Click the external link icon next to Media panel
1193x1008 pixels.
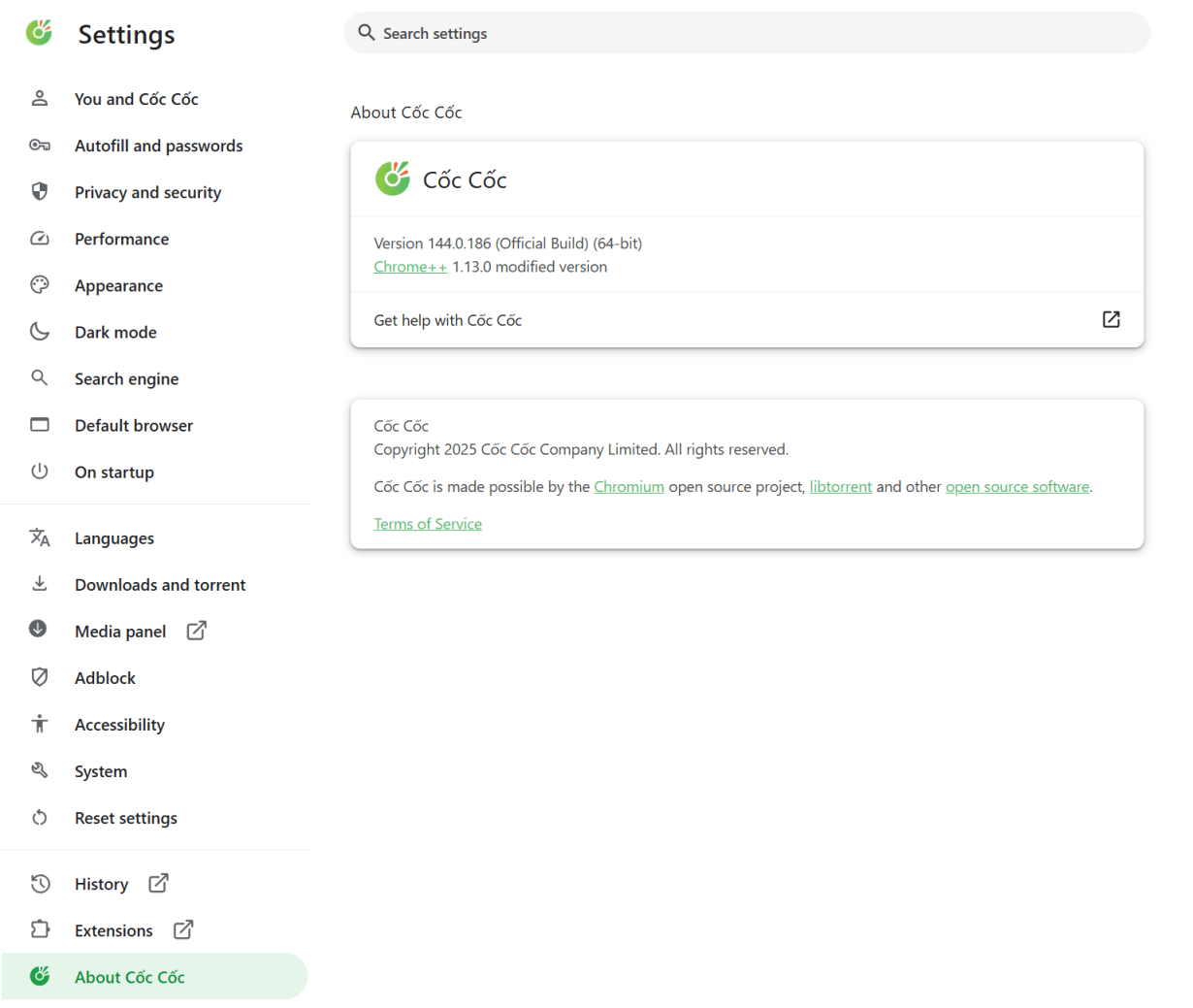[197, 631]
